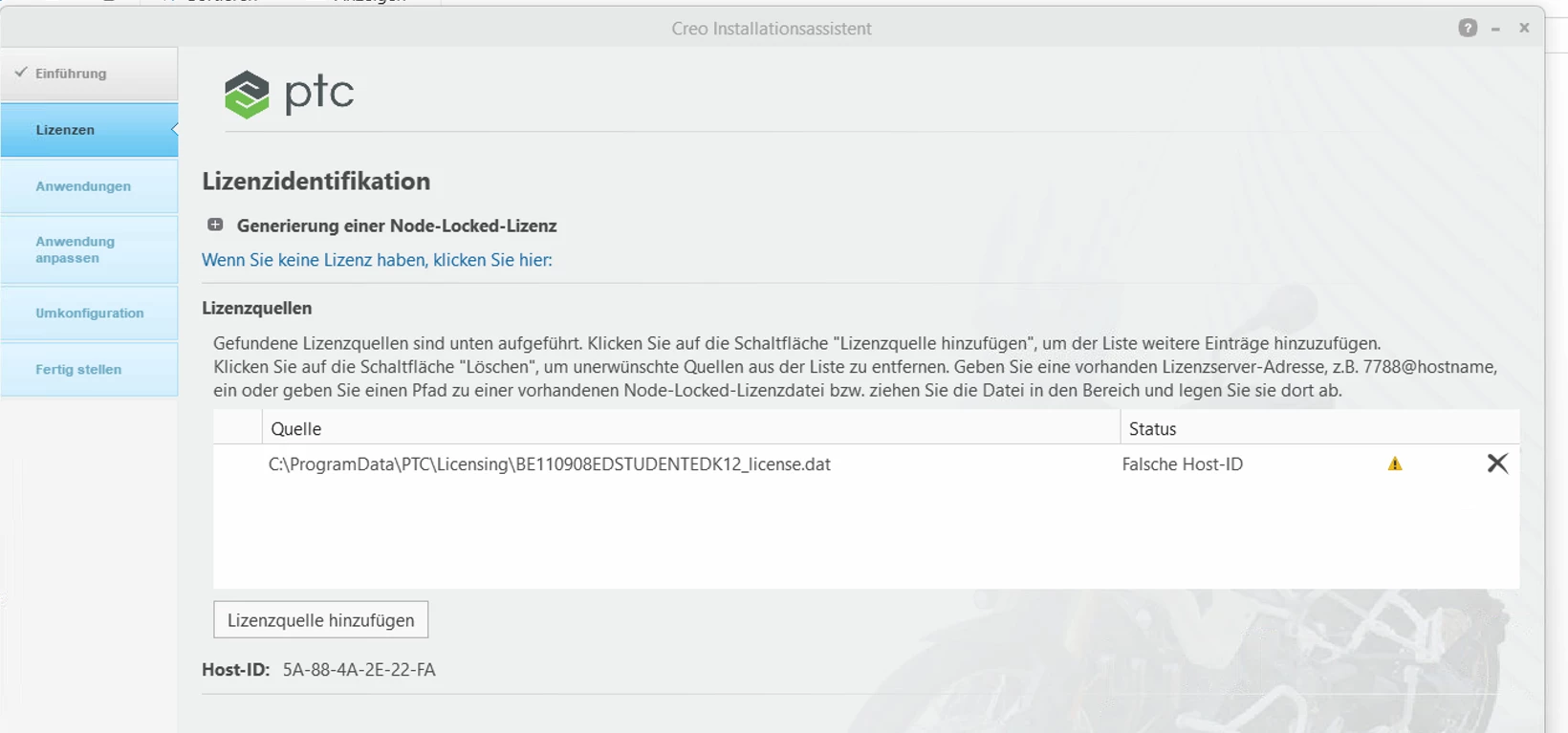Delete the license source with X icon
The image size is (1568, 733).
pos(1497,464)
